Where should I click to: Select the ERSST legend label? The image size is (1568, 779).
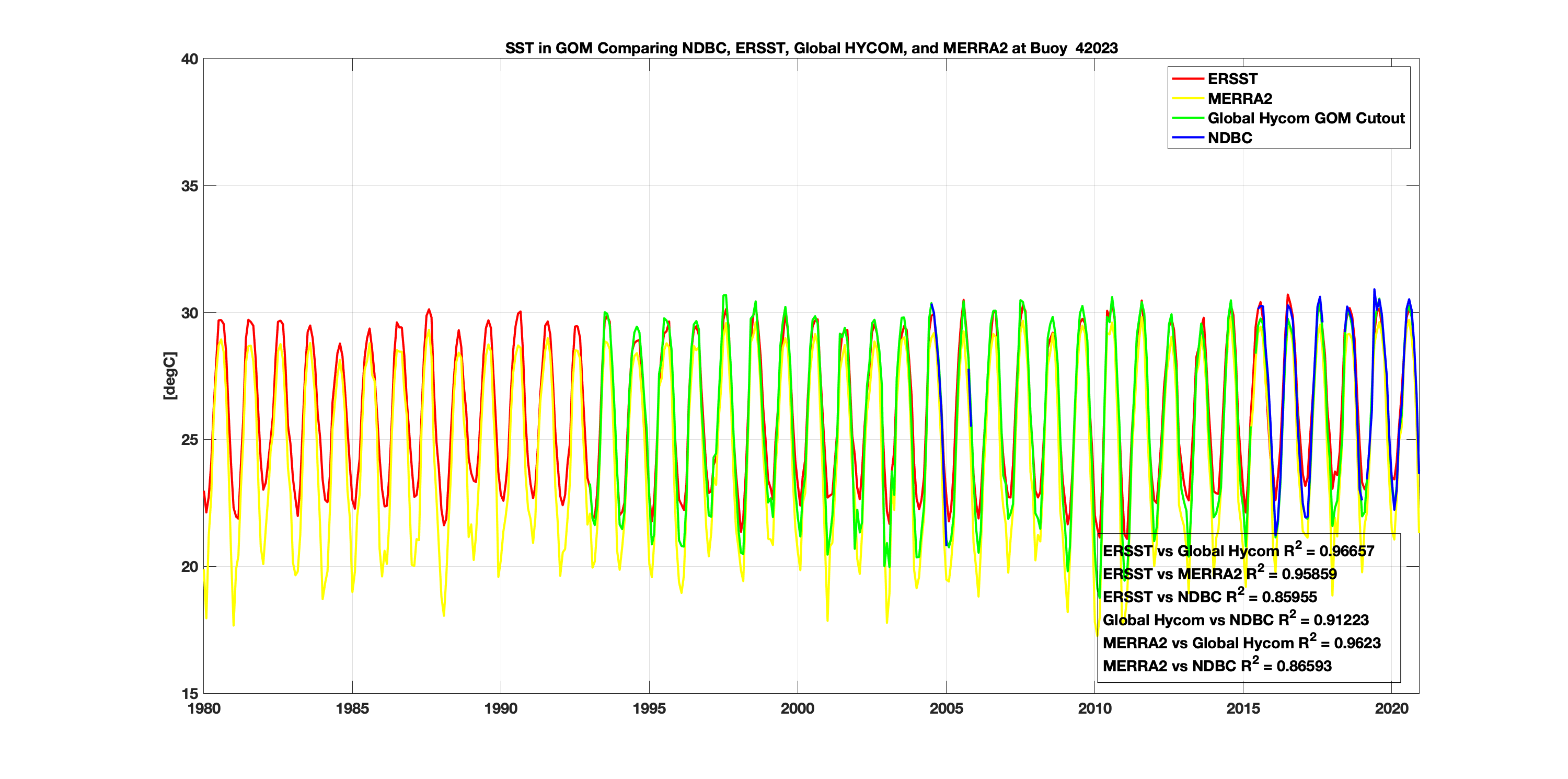coord(1232,79)
